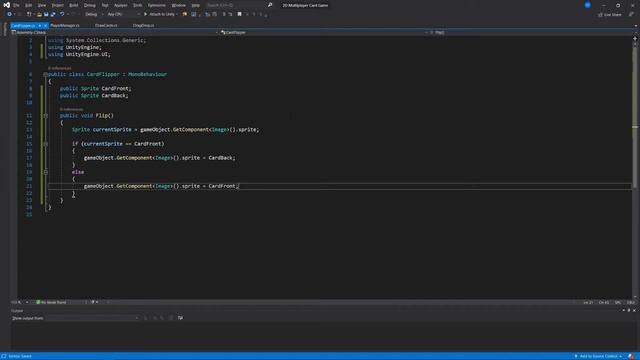Viewport: 640px width, 360px height.
Task: Switch to the DragDrop.cs tab
Action: [x=143, y=26]
